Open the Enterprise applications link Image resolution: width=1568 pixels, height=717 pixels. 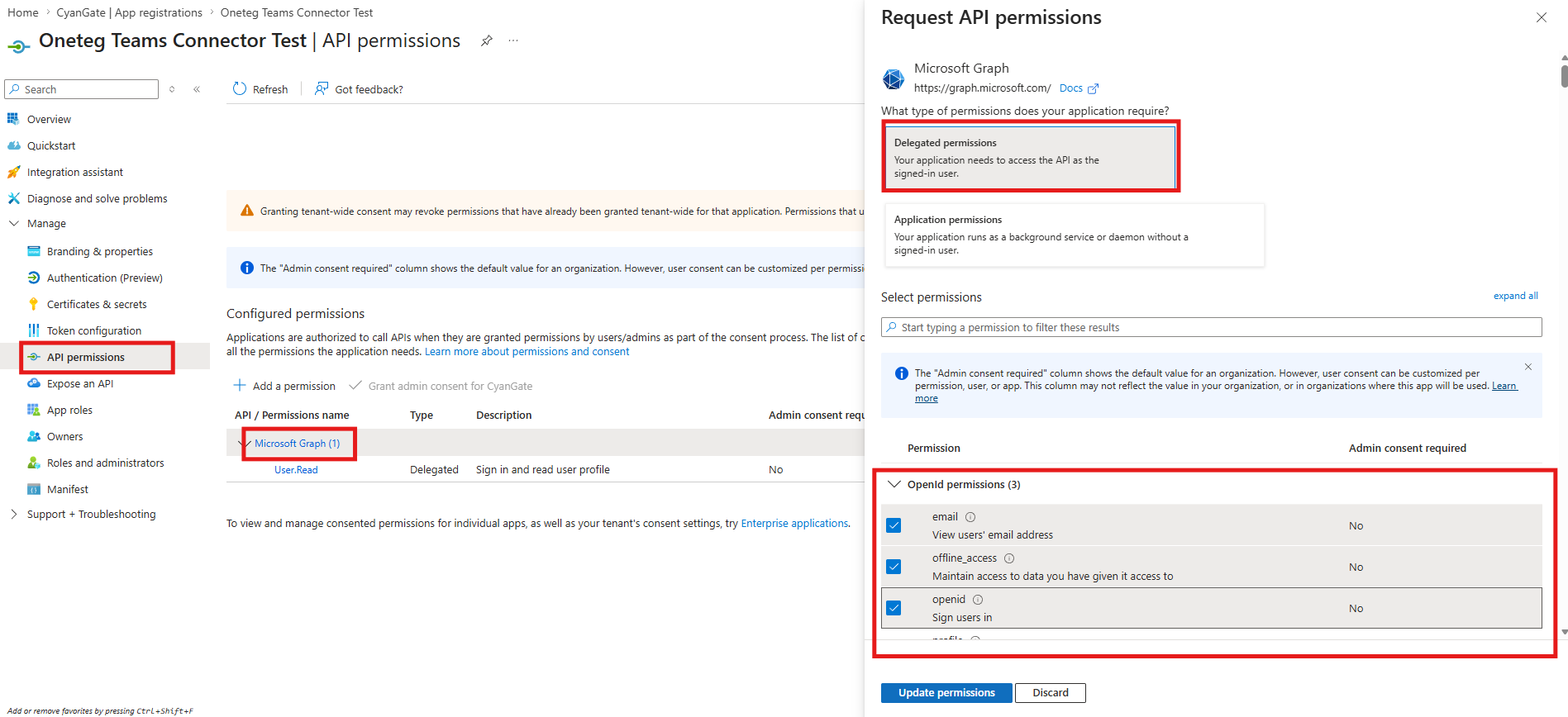795,523
